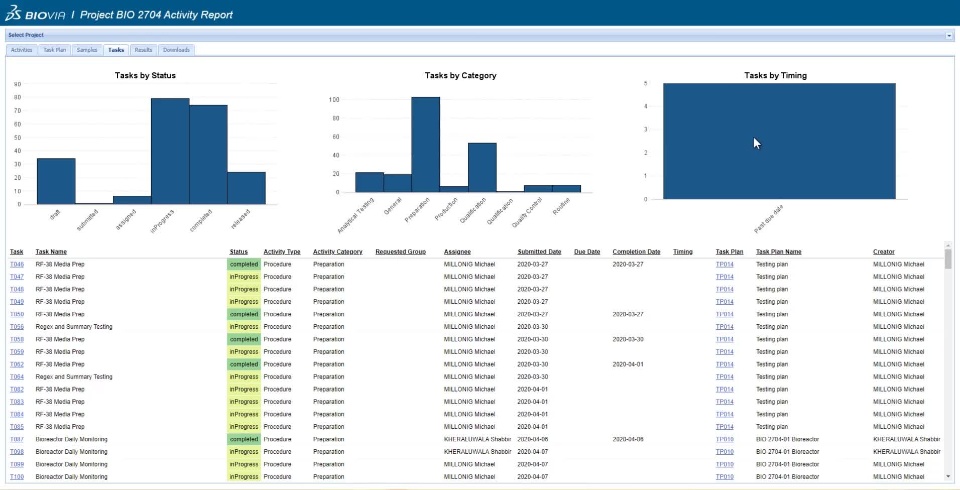The width and height of the screenshot is (960, 490).
Task: Open task link T098
Action: click(x=17, y=451)
